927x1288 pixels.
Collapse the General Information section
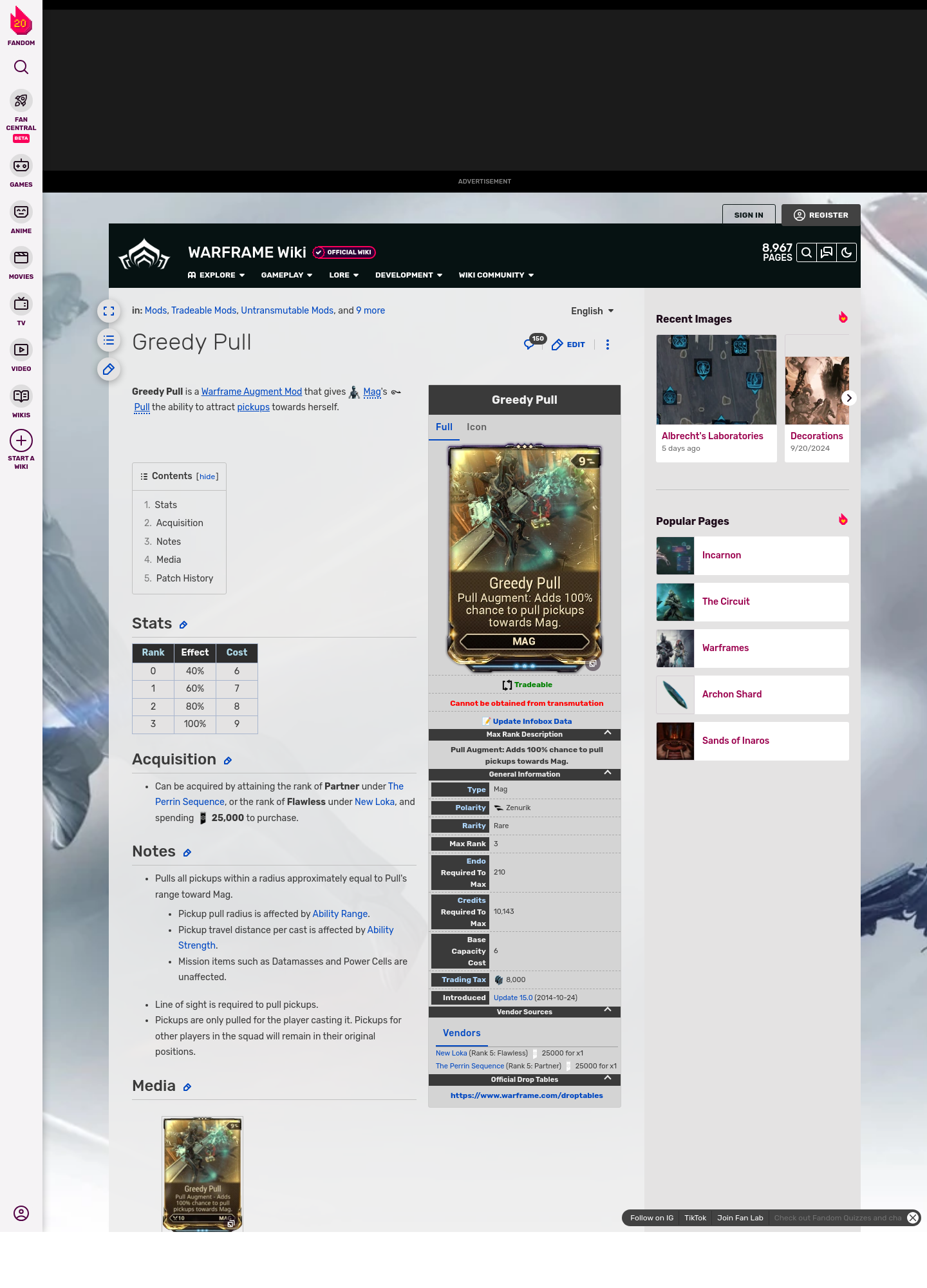(x=608, y=773)
